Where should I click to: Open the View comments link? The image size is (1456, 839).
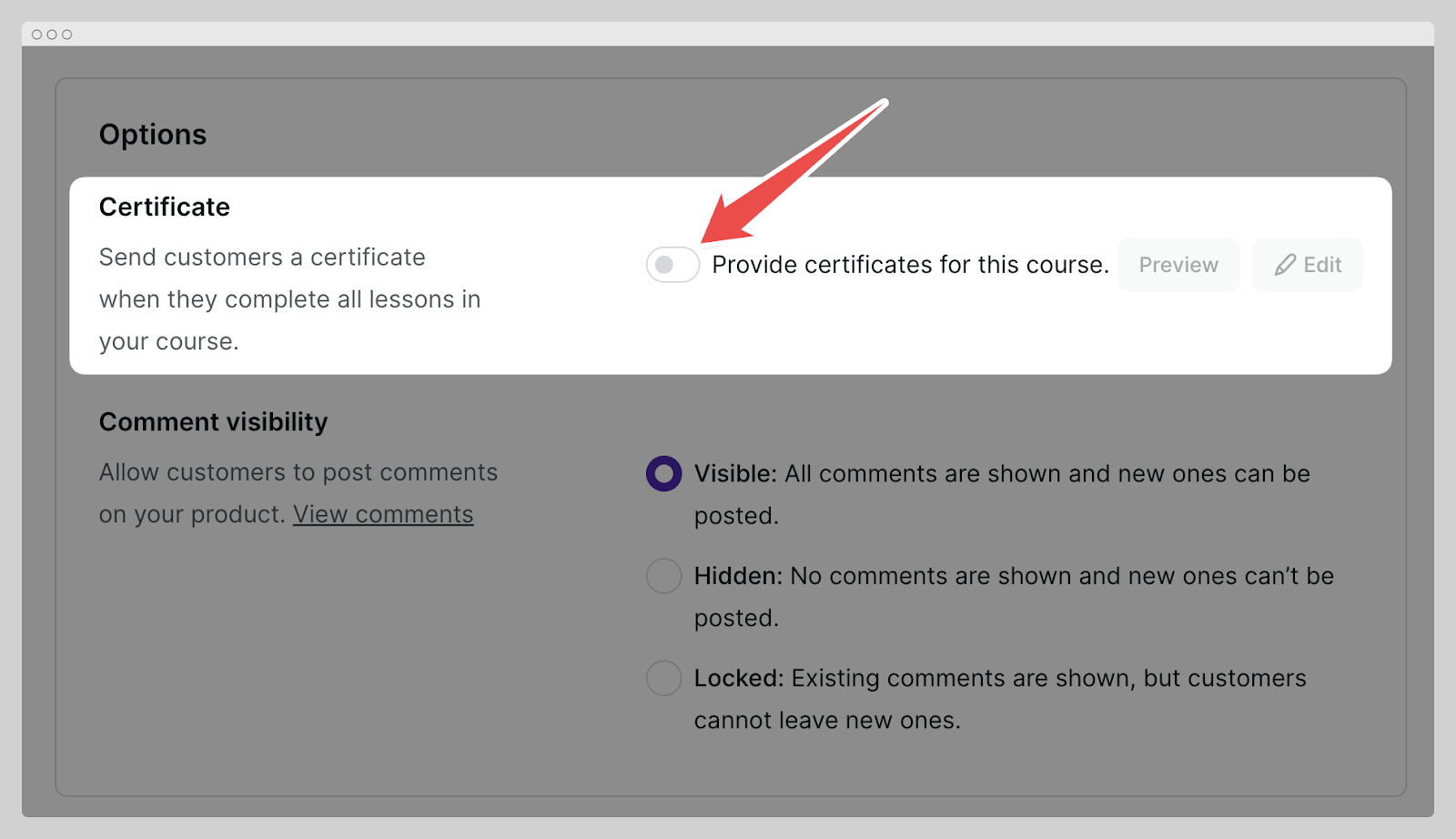pos(383,514)
